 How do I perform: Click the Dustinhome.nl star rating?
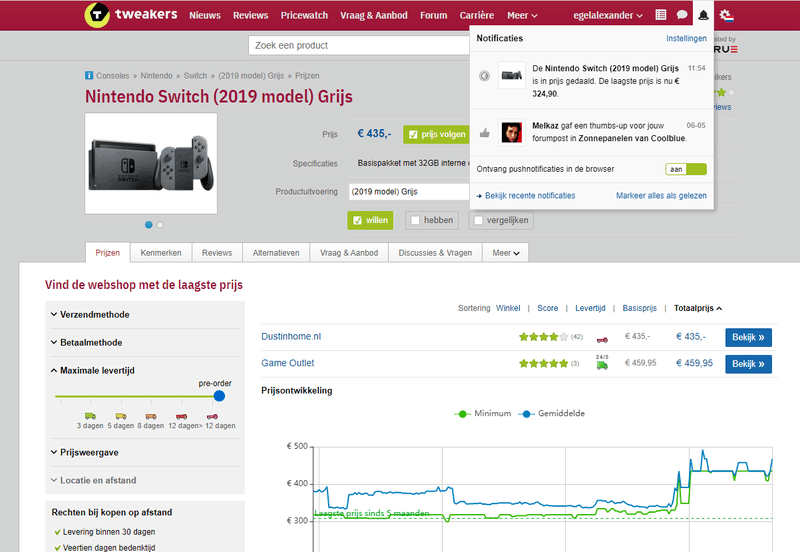(x=543, y=337)
